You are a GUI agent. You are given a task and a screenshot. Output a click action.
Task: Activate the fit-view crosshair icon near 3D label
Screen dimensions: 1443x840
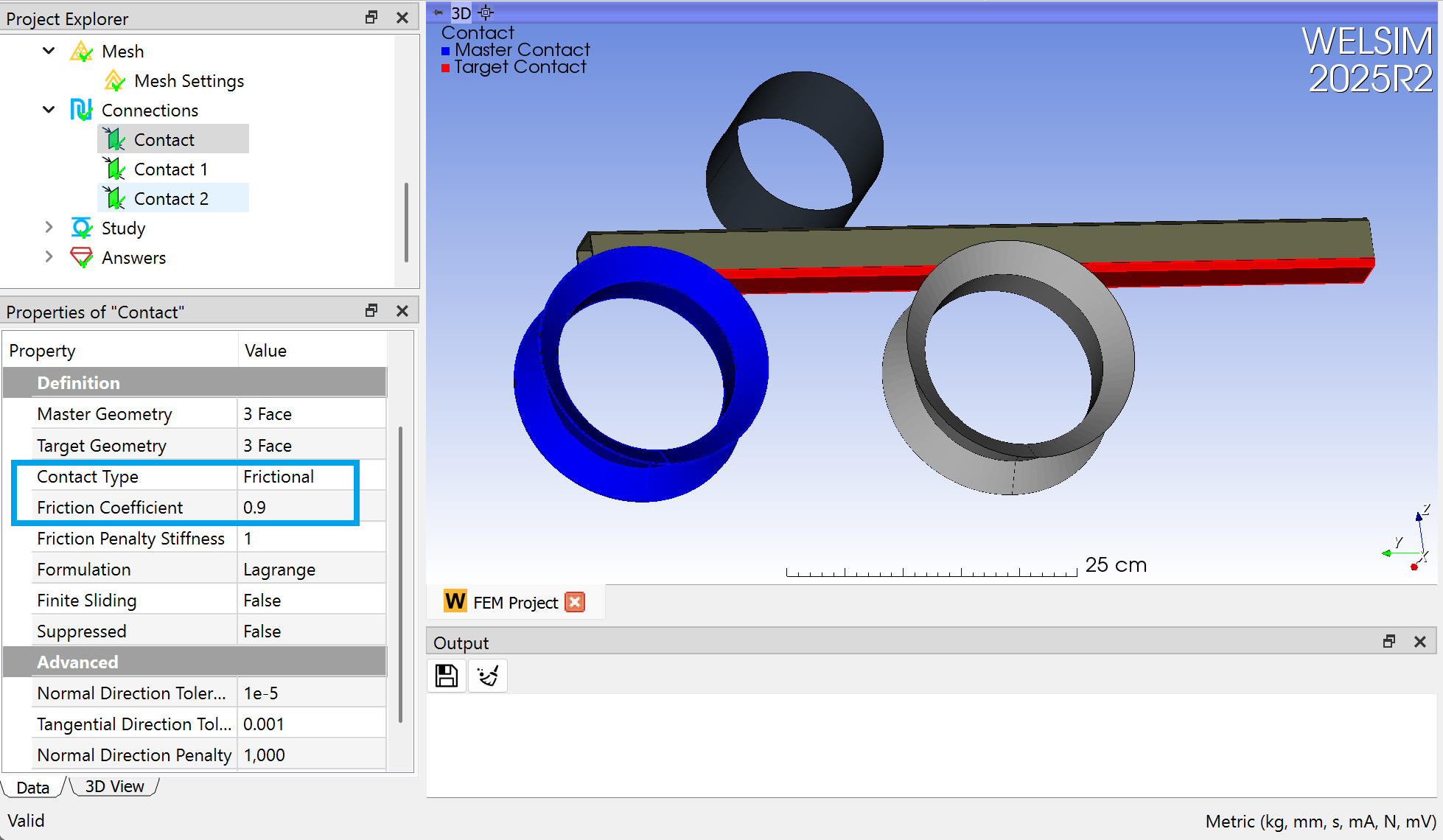(486, 13)
